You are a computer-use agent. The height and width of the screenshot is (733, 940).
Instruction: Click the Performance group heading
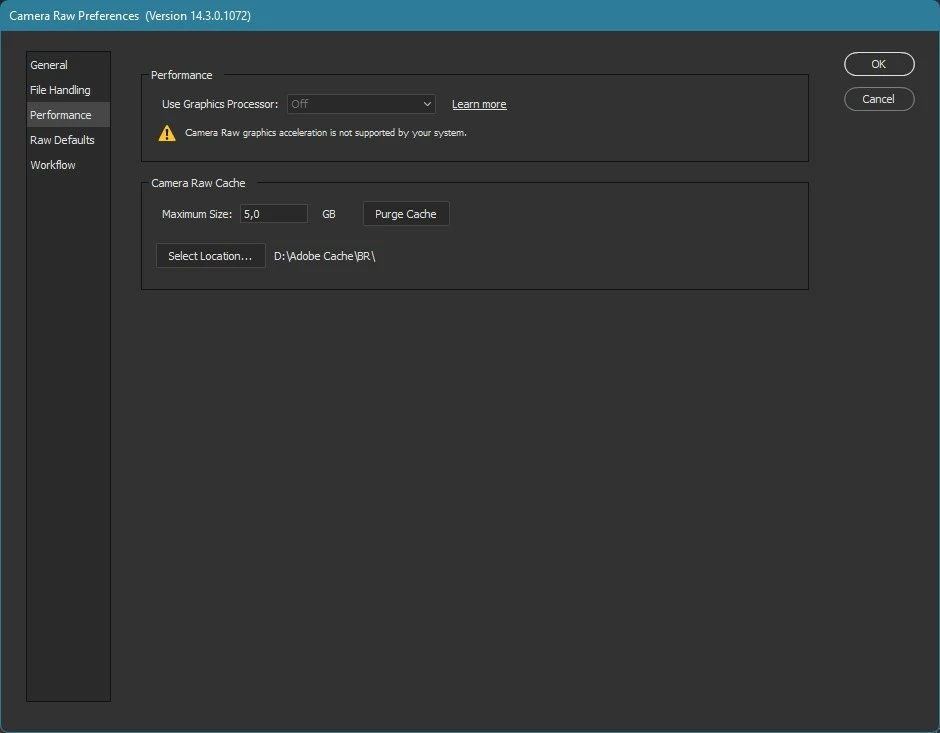tap(181, 75)
